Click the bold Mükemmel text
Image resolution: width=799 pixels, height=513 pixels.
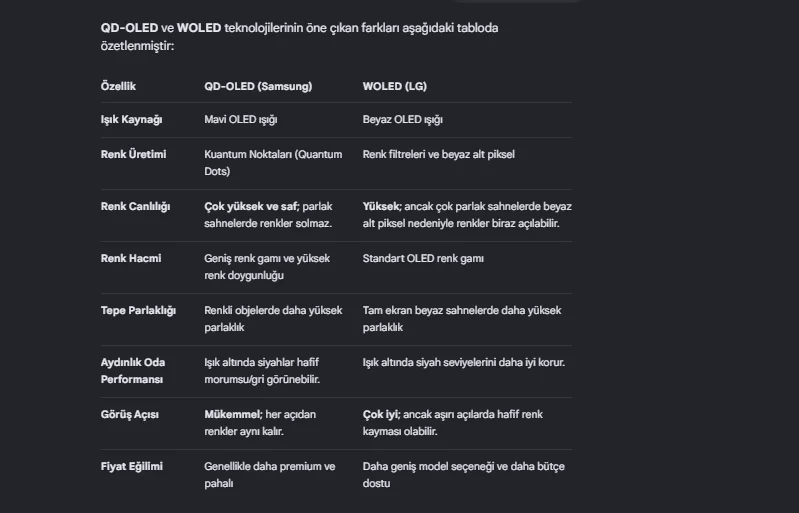pos(233,414)
